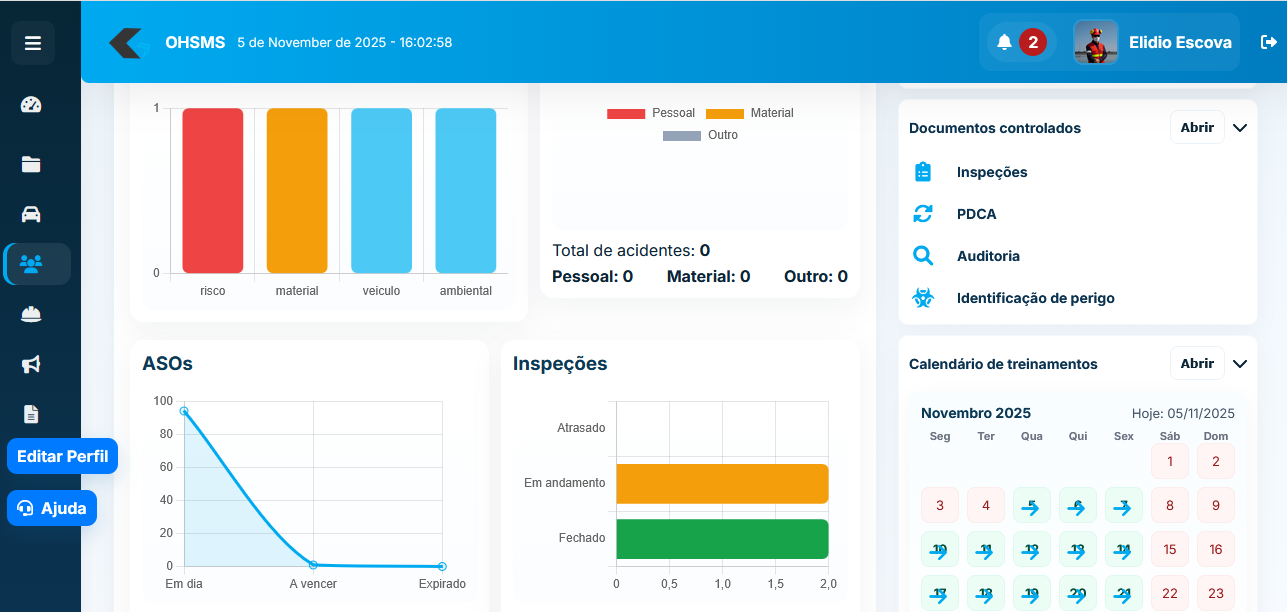1287x612 pixels.
Task: Open the document file sidebar icon
Action: point(31,414)
